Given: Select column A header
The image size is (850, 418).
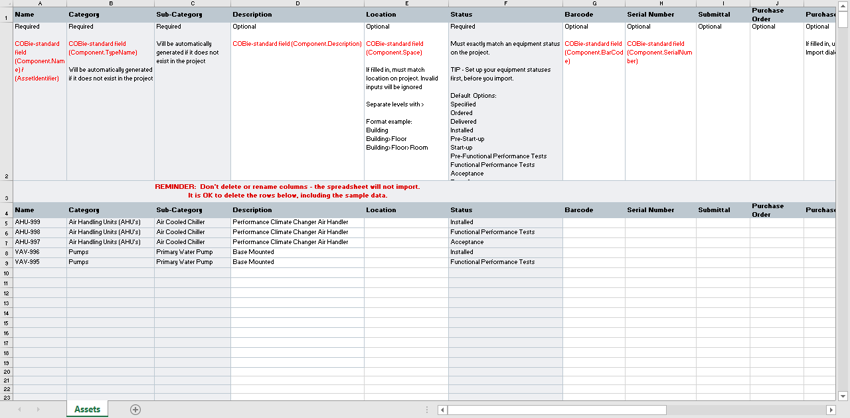Looking at the screenshot, I should click(x=40, y=3).
